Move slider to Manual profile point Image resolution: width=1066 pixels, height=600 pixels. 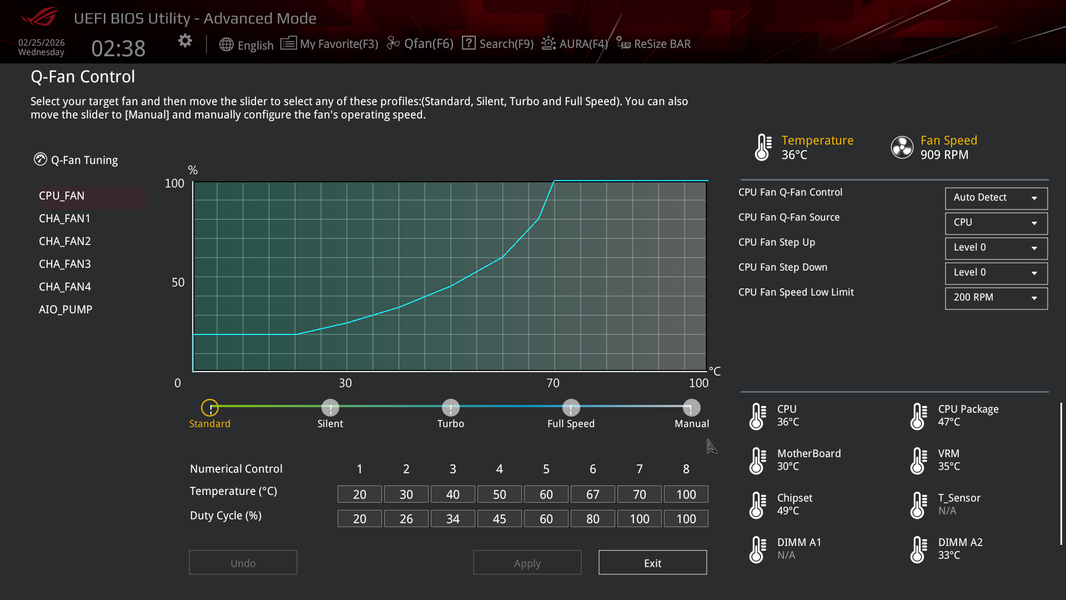691,408
